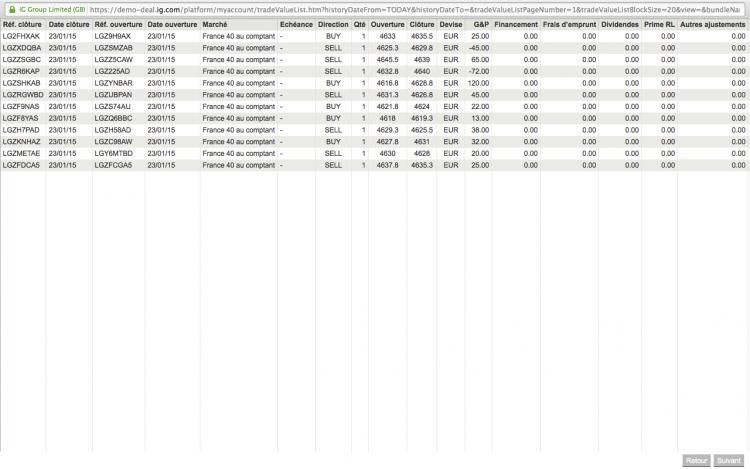Click opening reference LGZSMZAB

(113, 48)
